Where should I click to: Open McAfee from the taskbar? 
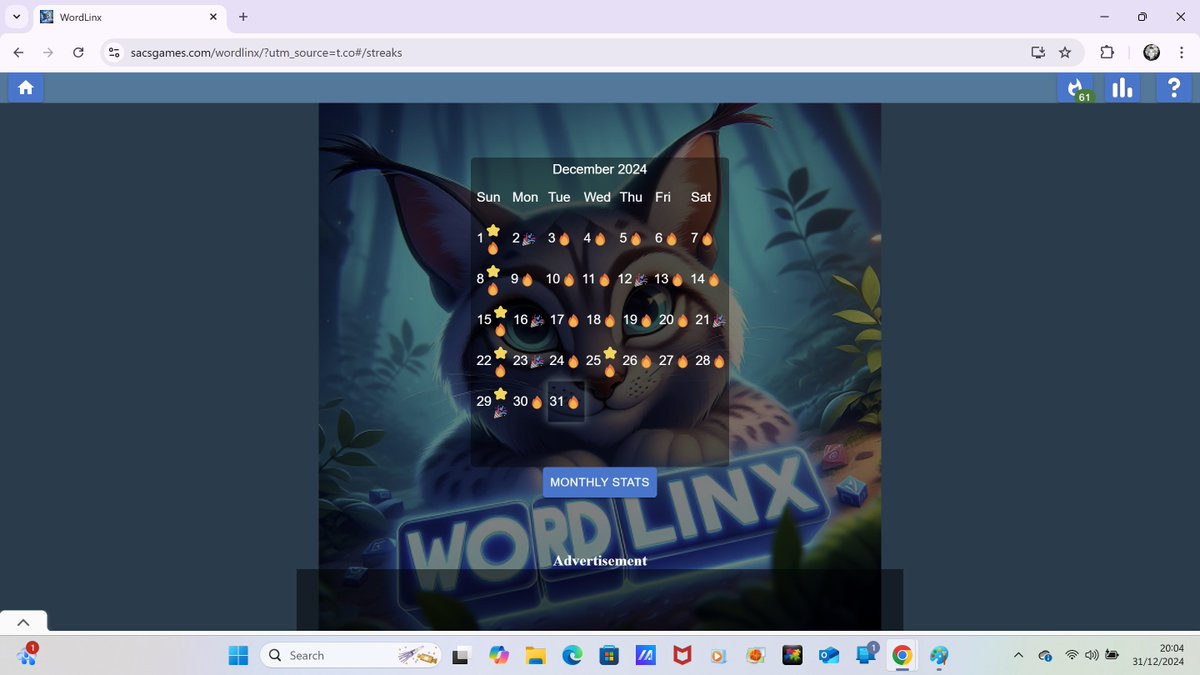[x=681, y=655]
